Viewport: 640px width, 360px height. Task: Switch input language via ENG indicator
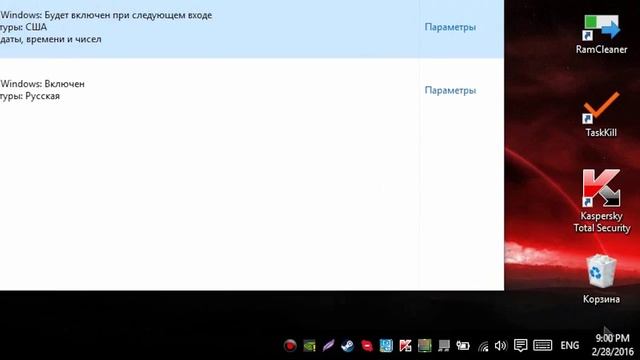[x=569, y=345]
